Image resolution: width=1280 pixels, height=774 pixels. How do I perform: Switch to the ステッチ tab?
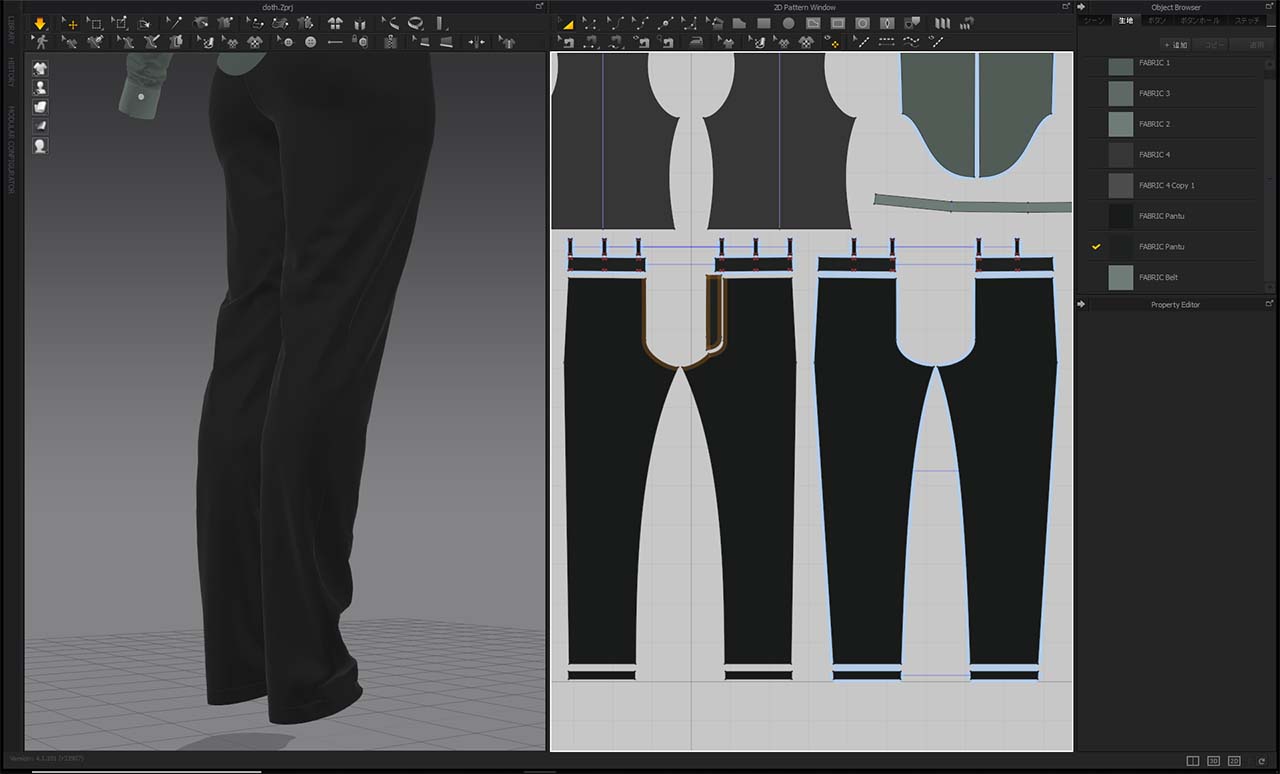coord(1247,20)
